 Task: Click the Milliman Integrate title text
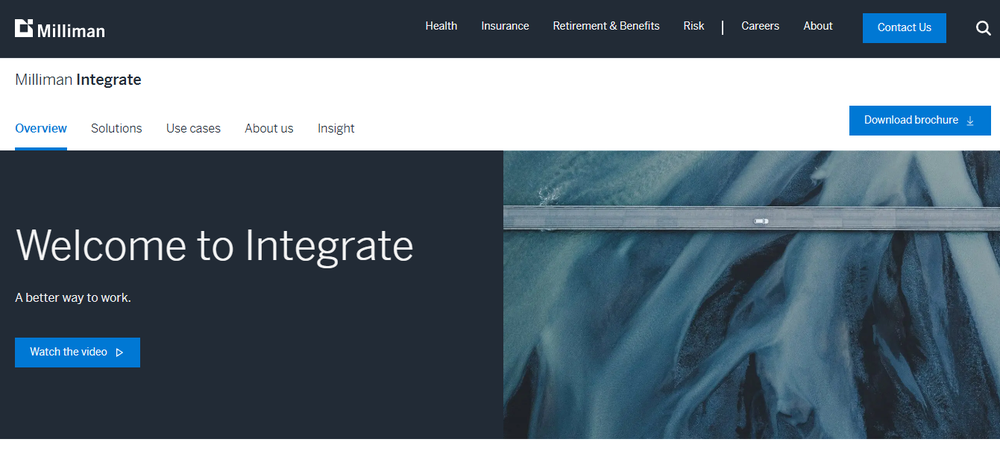[x=78, y=80]
